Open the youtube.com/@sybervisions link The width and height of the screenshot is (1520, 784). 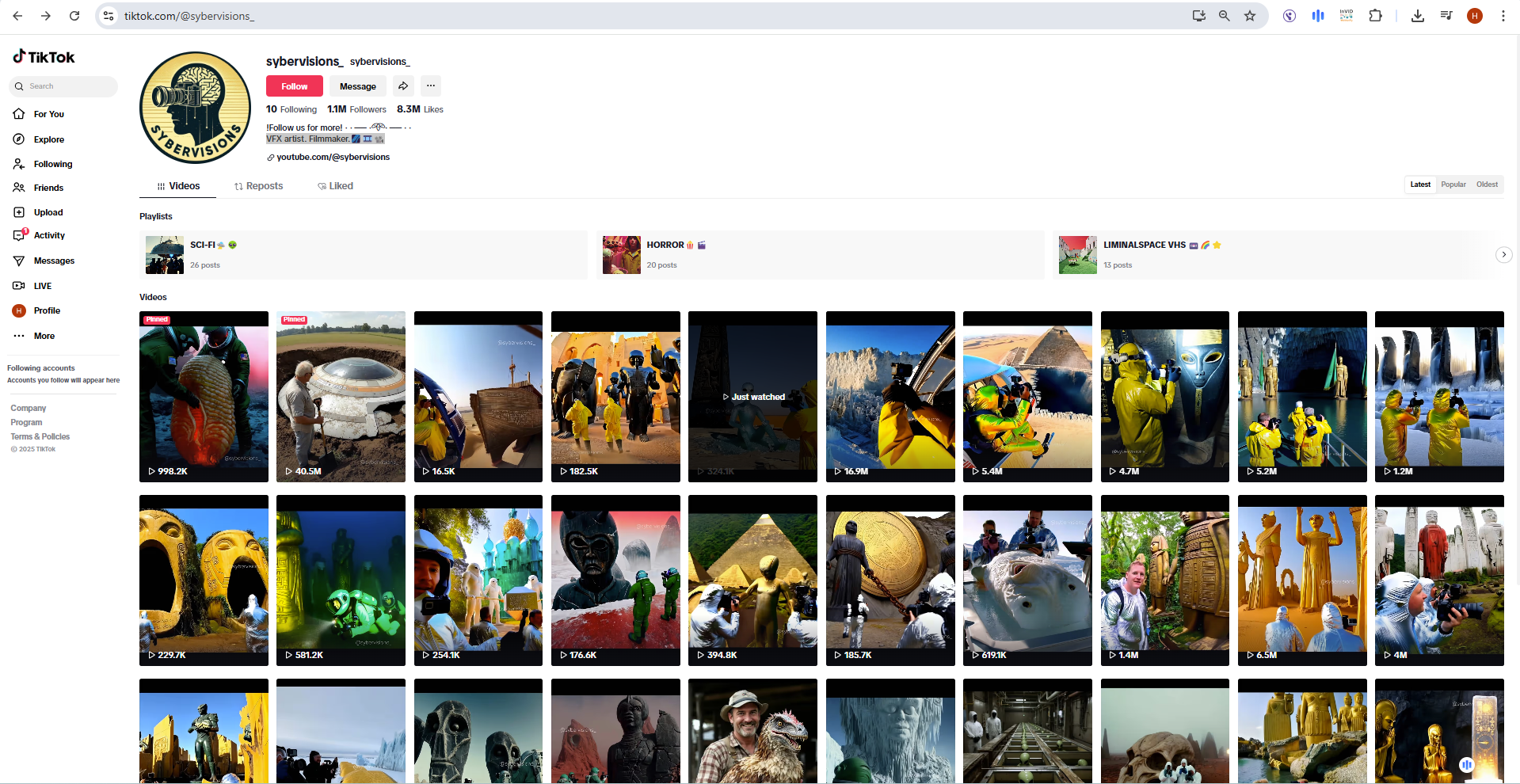333,158
